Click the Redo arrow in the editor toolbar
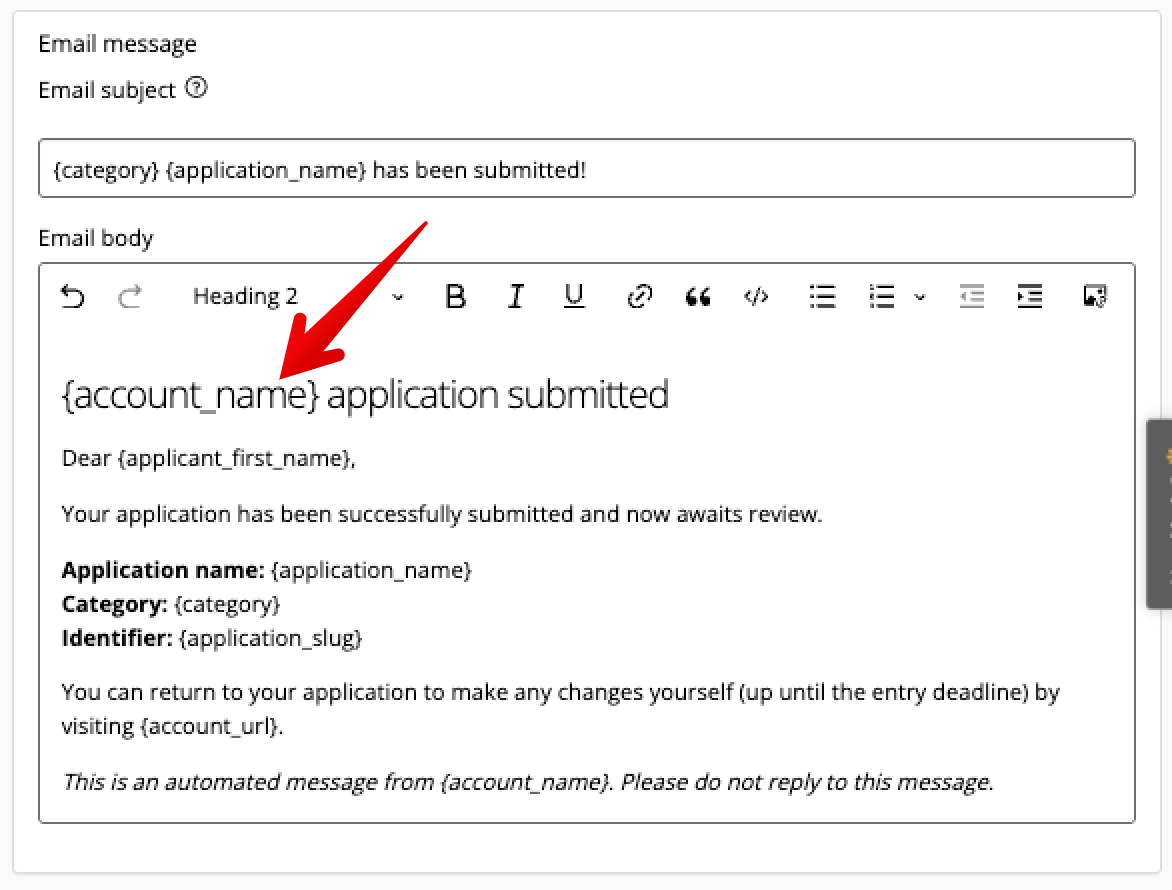 pos(131,296)
